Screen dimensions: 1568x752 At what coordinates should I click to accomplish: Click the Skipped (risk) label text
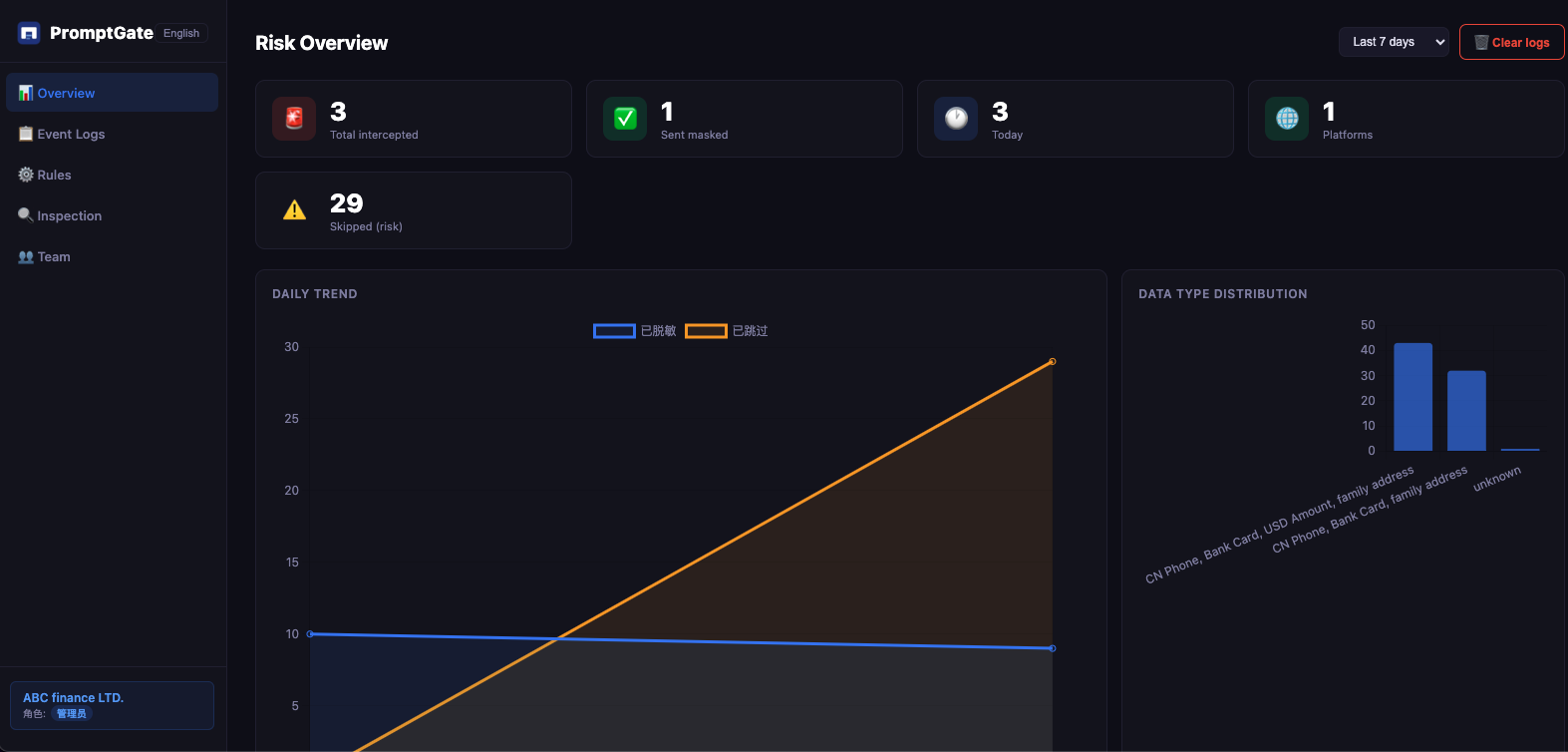tap(366, 226)
